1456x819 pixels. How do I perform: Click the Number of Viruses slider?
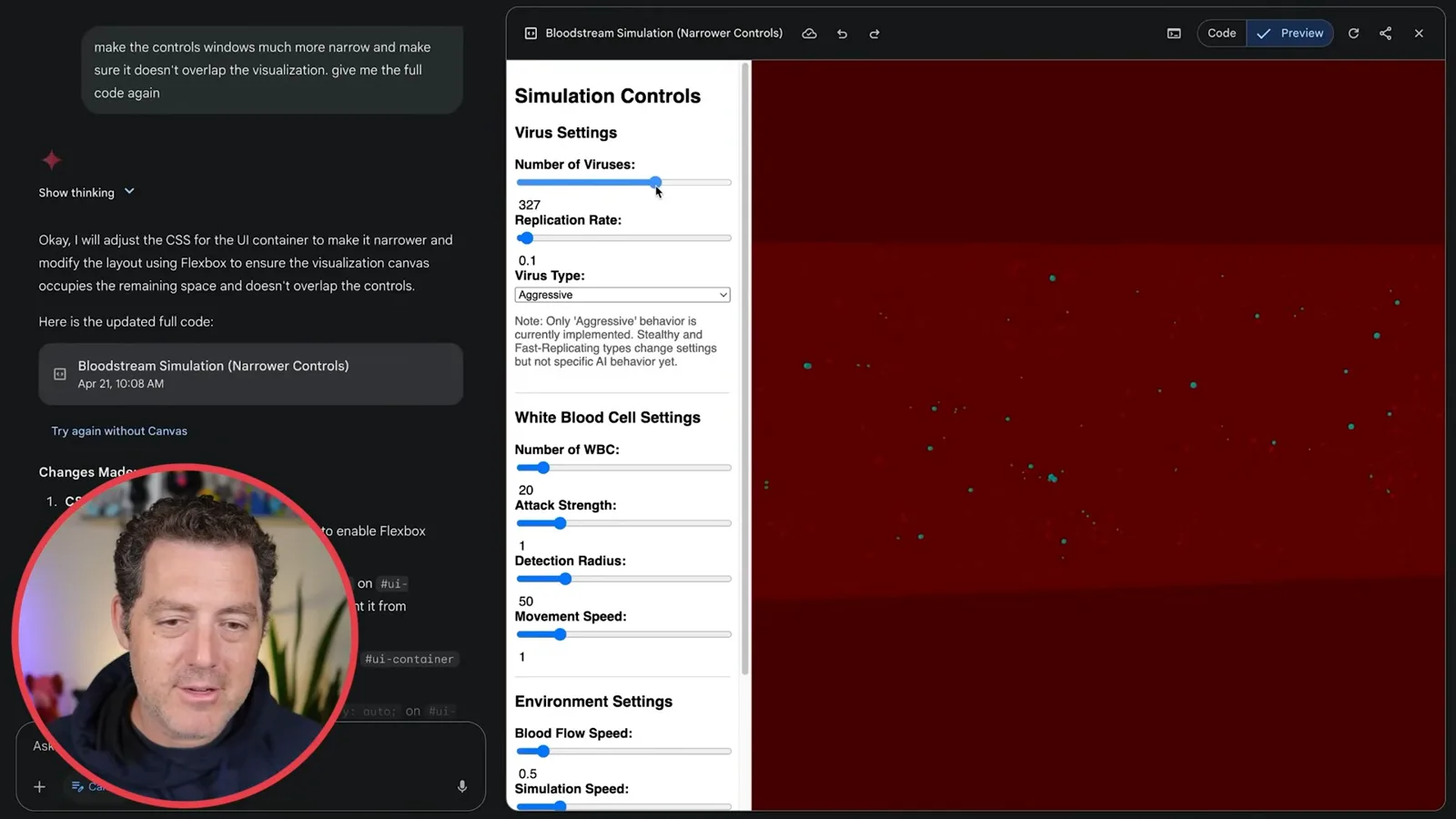pyautogui.click(x=623, y=183)
